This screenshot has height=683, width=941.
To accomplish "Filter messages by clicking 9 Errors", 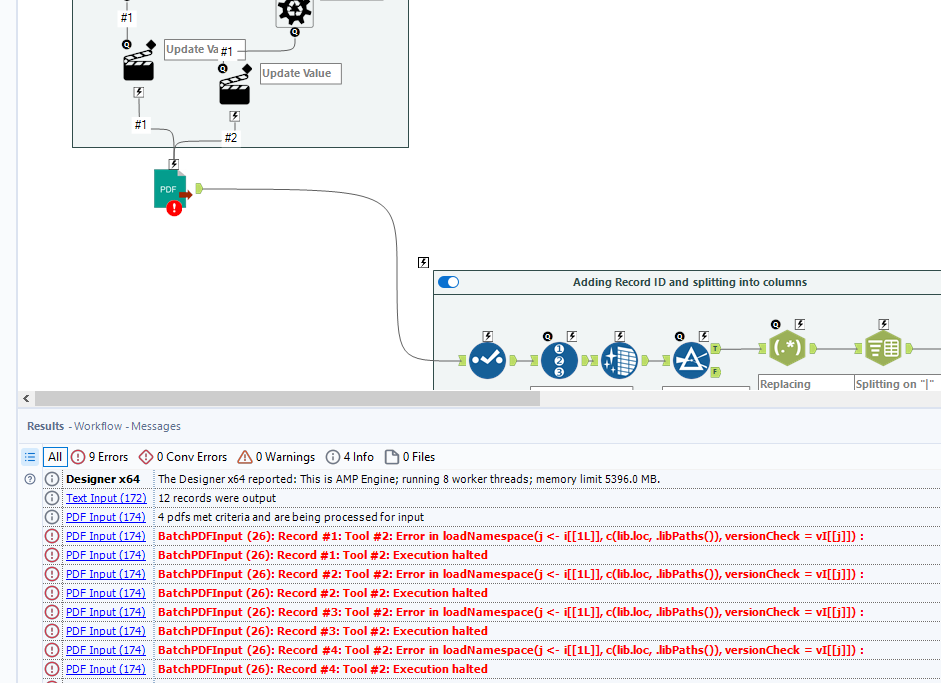I will (98, 457).
